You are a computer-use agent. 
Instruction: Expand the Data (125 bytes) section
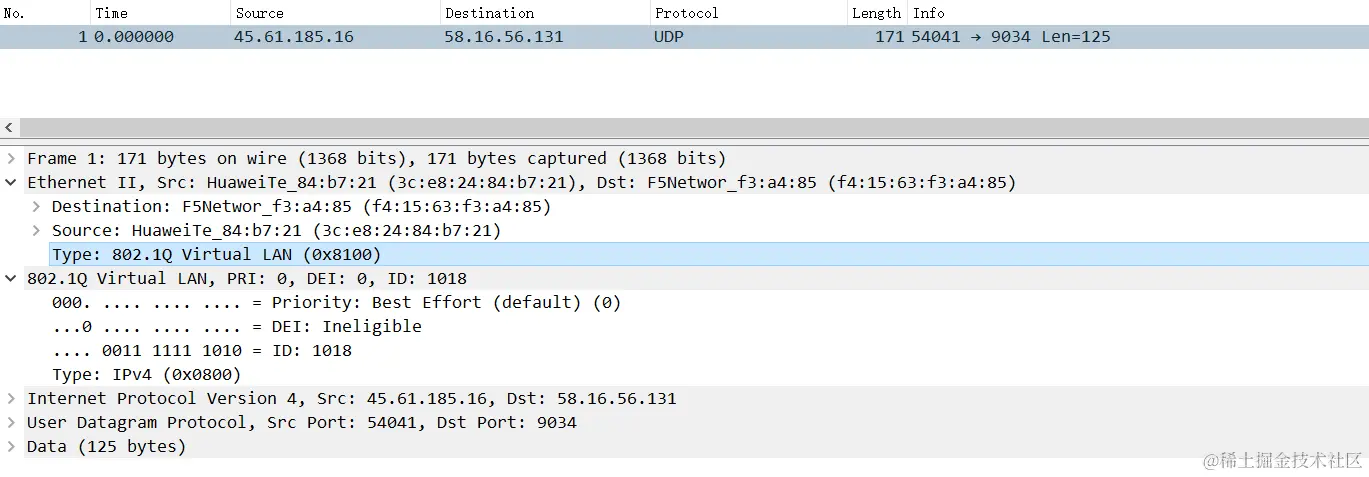pyautogui.click(x=11, y=447)
